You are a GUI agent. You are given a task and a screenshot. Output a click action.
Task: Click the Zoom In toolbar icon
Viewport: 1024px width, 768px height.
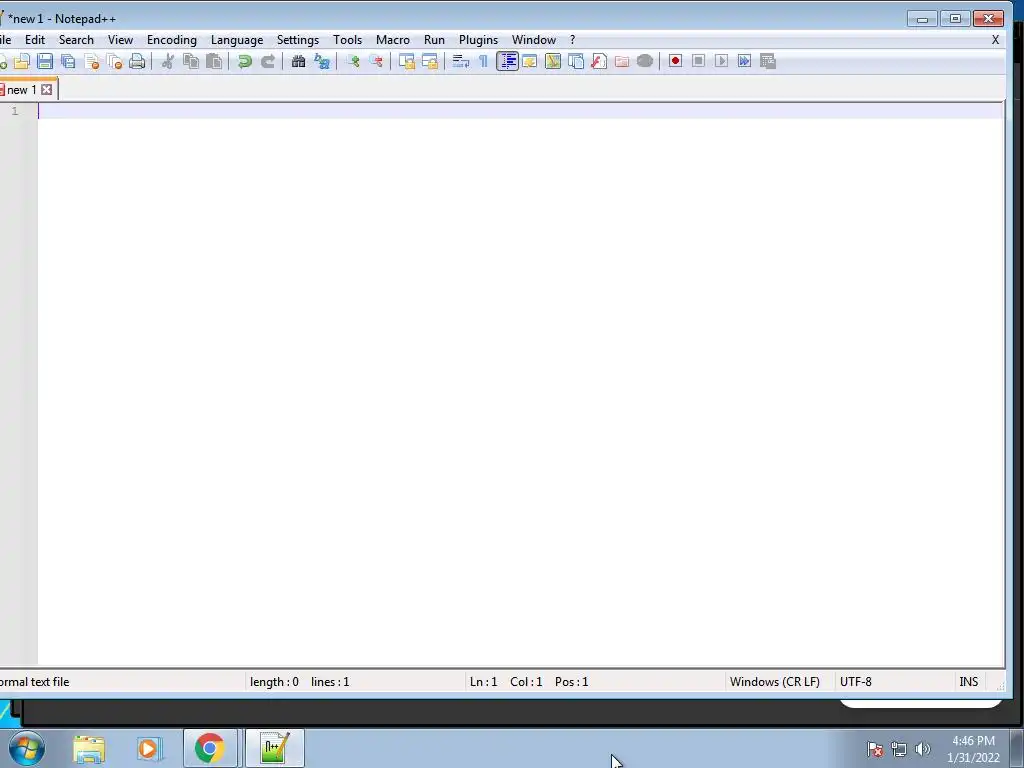(x=353, y=61)
